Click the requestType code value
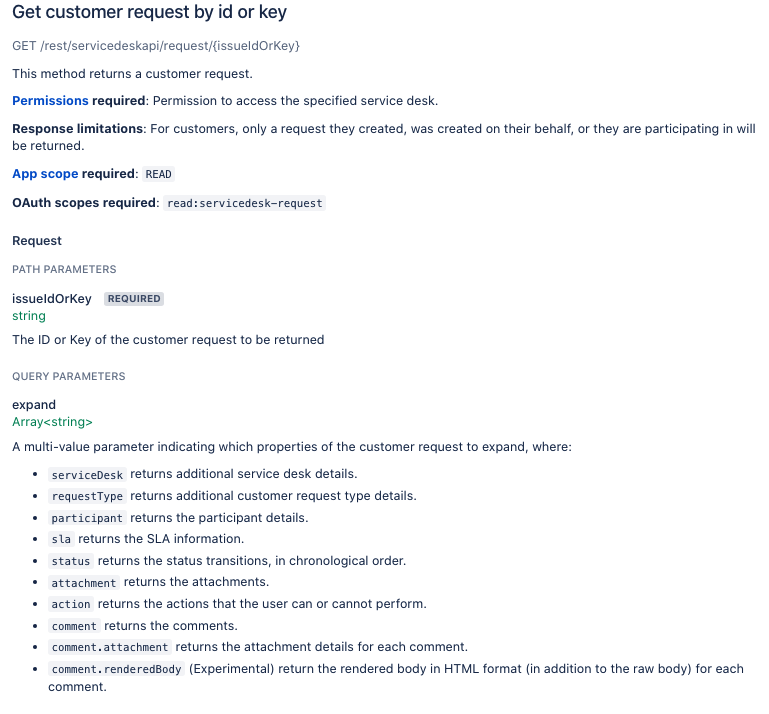769x714 pixels. click(x=87, y=496)
